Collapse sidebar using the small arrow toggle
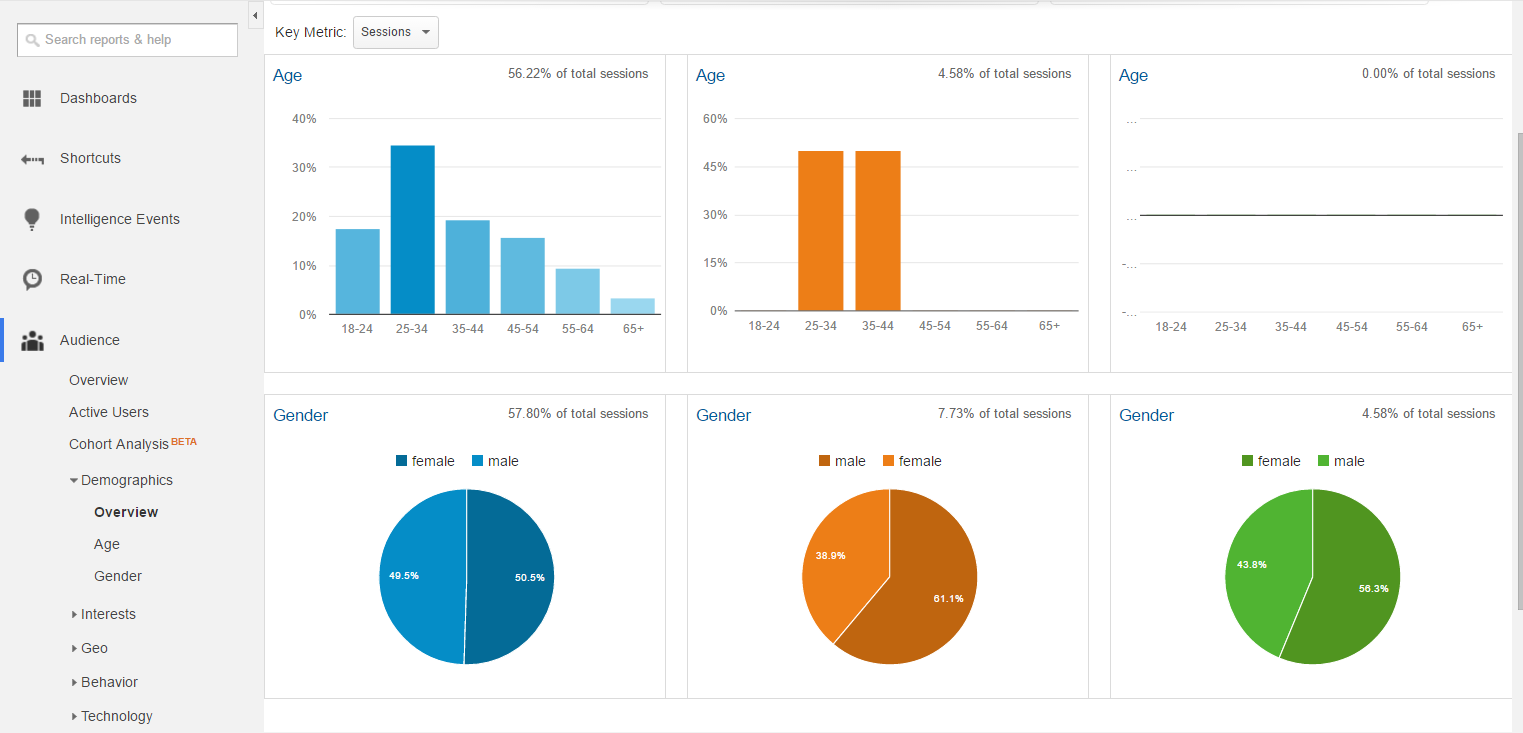This screenshot has width=1523, height=733. tap(254, 16)
